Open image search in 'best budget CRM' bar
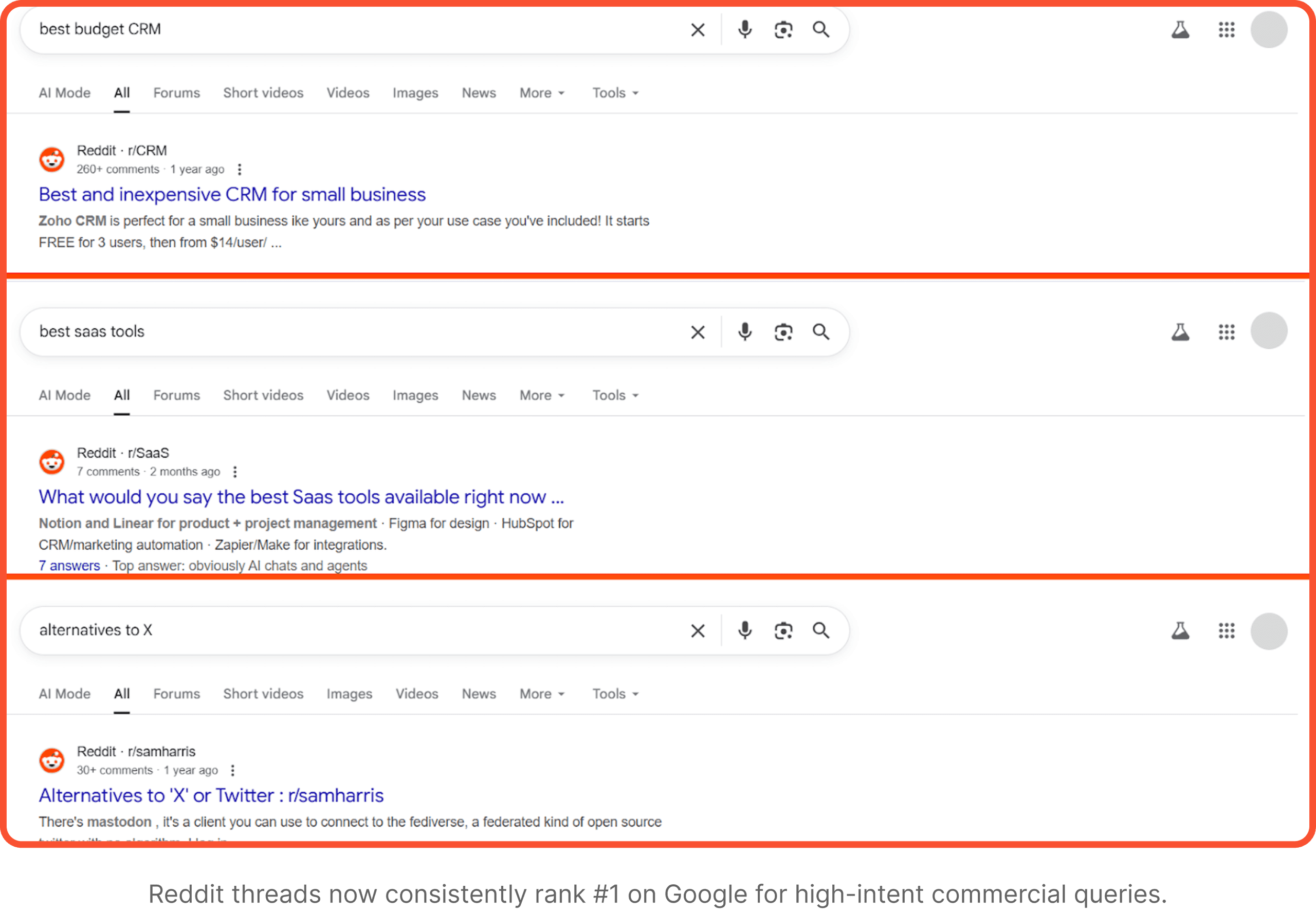Screen dimensions: 1316x913 (783, 30)
